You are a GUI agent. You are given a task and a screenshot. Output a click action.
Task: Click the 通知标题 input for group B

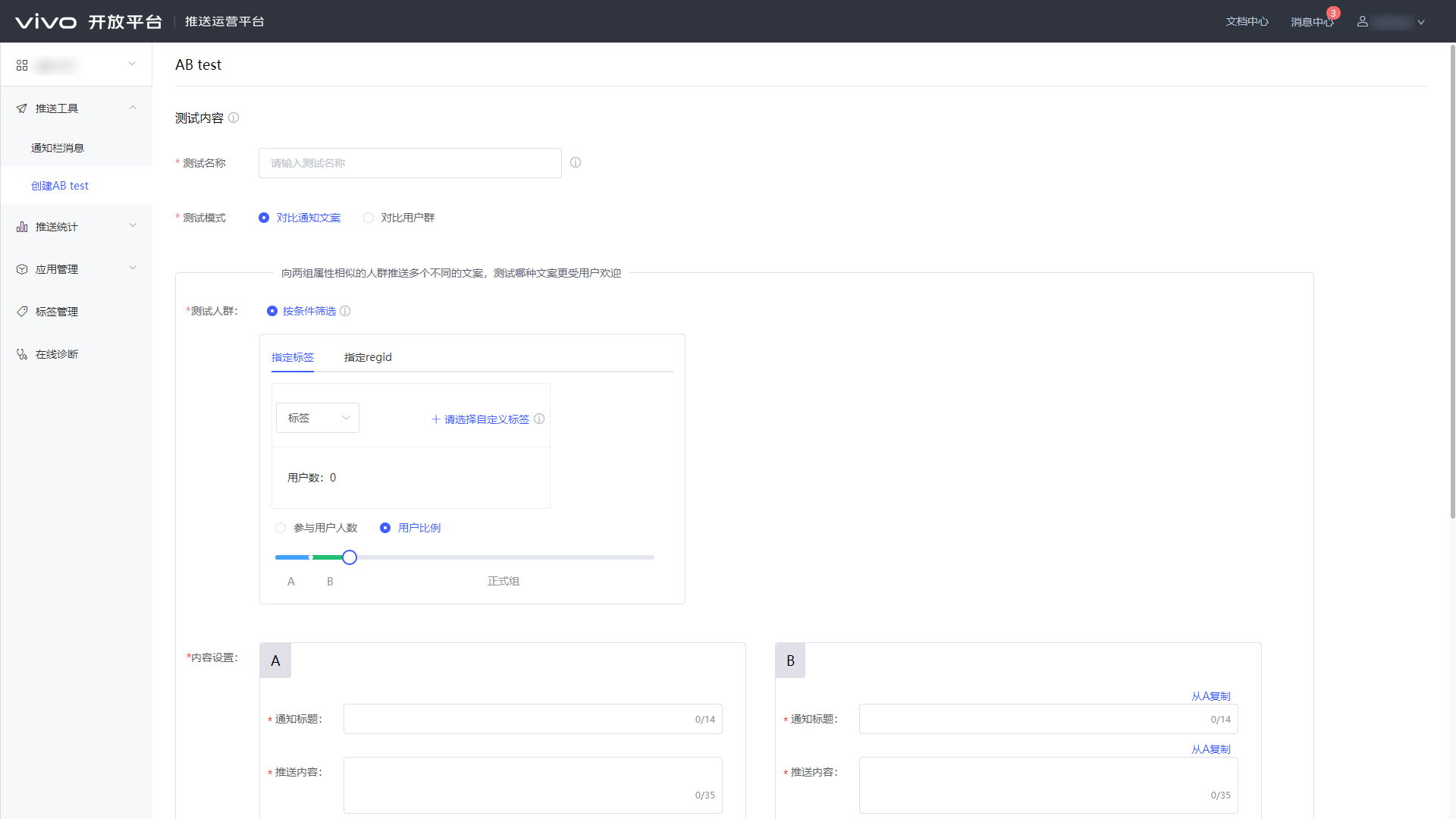pos(1049,719)
